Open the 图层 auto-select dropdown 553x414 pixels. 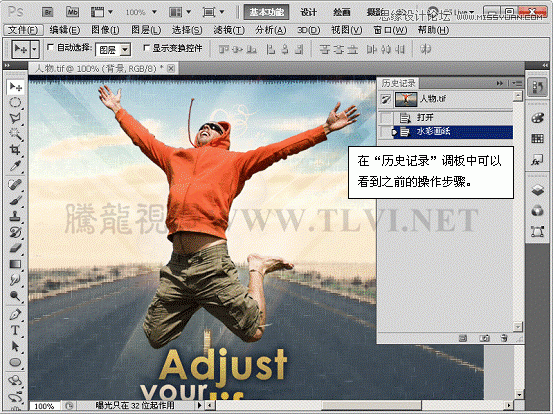125,50
